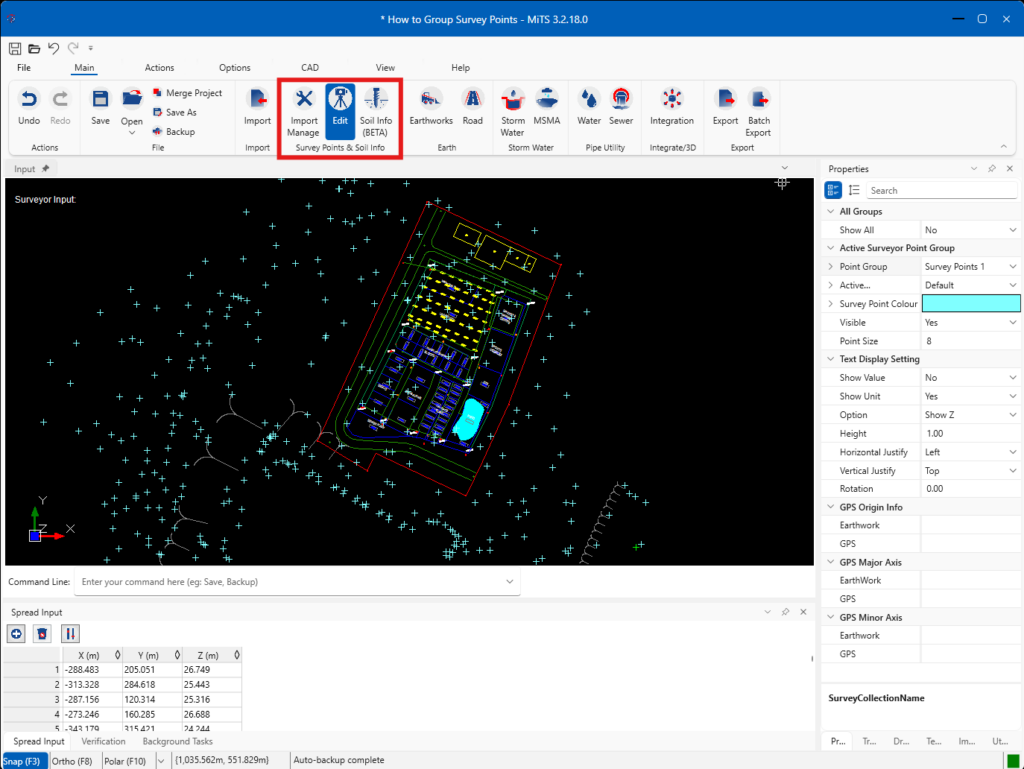Toggle Ortho (F8) mode
1024x769 pixels.
point(72,761)
